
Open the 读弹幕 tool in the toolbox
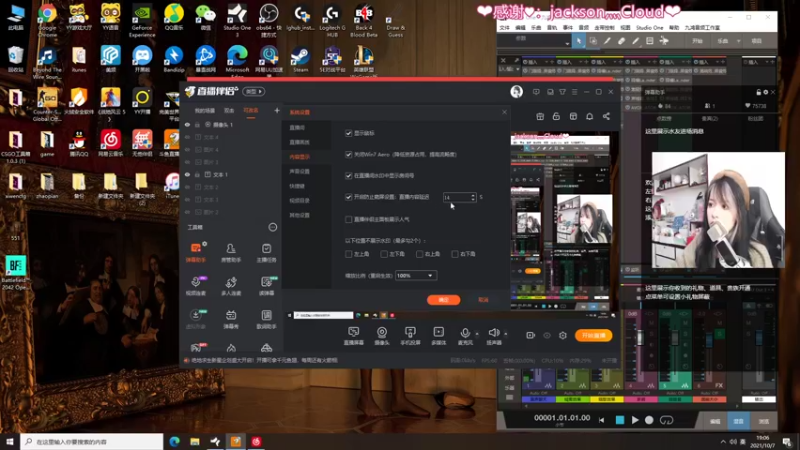click(x=266, y=286)
